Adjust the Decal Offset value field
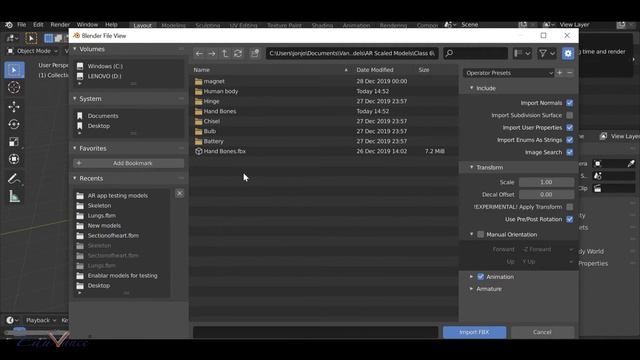Viewport: 640px width, 360px height. click(546, 194)
